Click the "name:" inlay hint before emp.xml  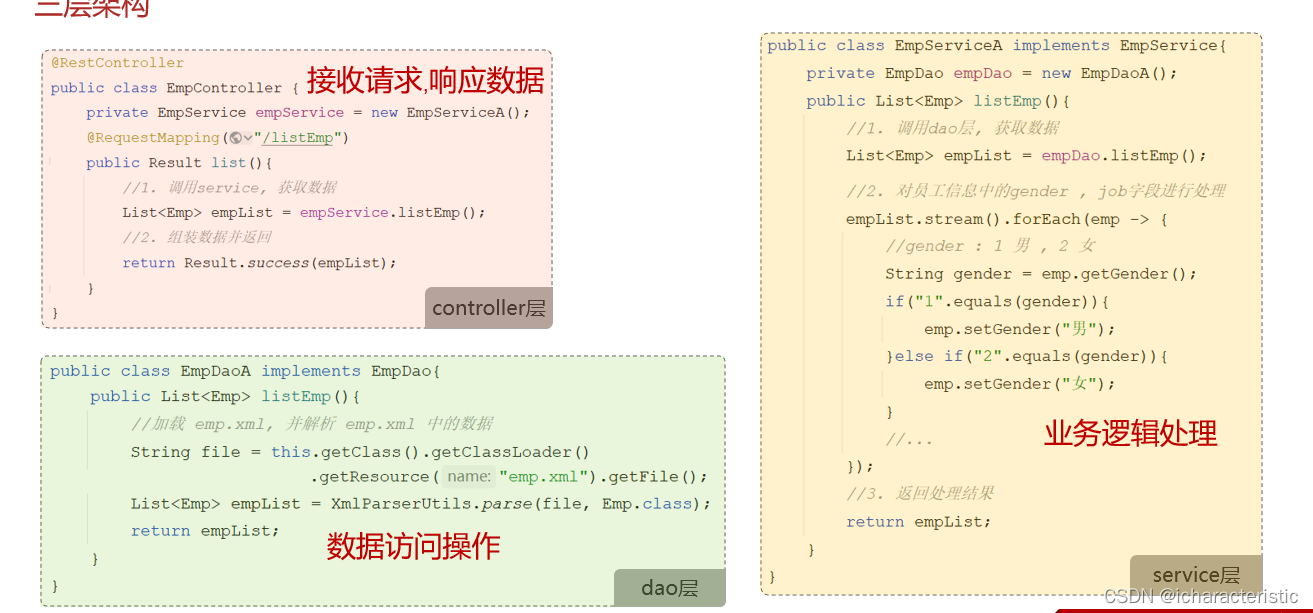(470, 476)
